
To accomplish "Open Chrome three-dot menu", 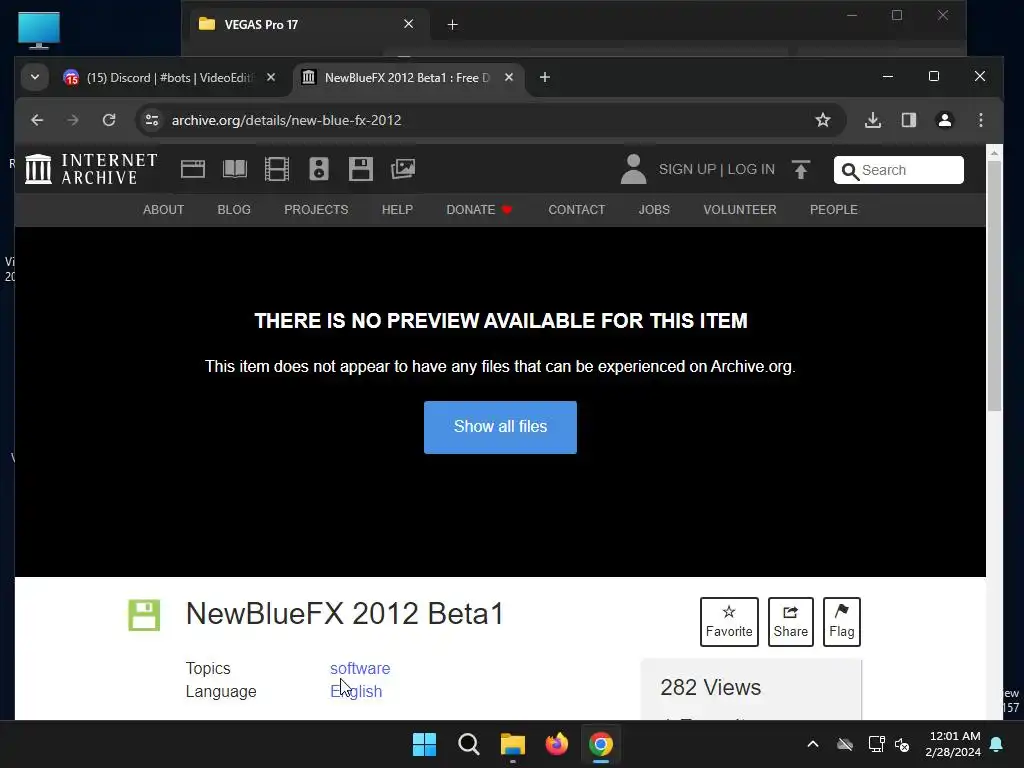I will (980, 120).
